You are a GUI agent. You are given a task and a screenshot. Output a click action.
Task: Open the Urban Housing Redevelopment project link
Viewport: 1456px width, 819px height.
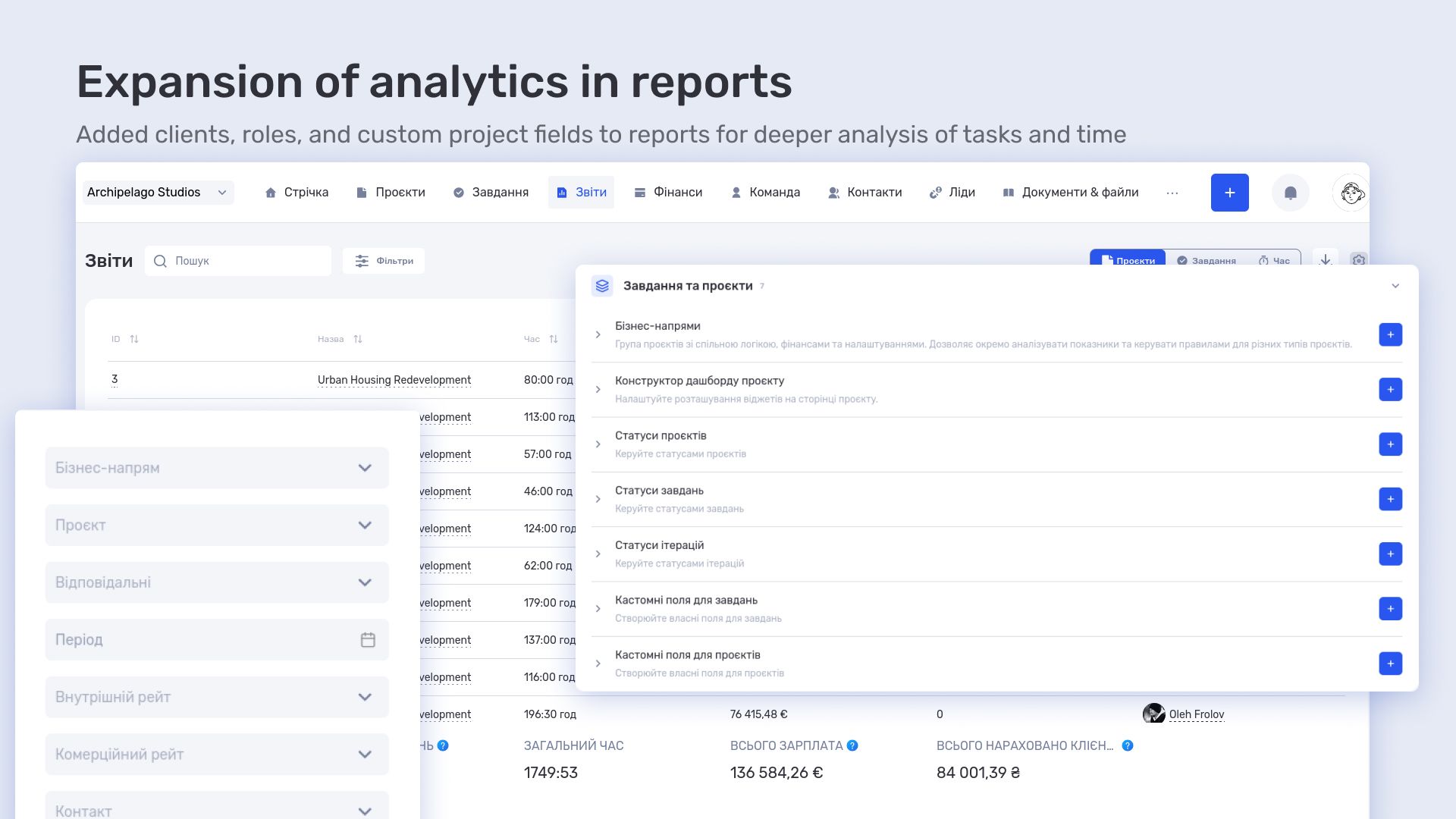394,380
